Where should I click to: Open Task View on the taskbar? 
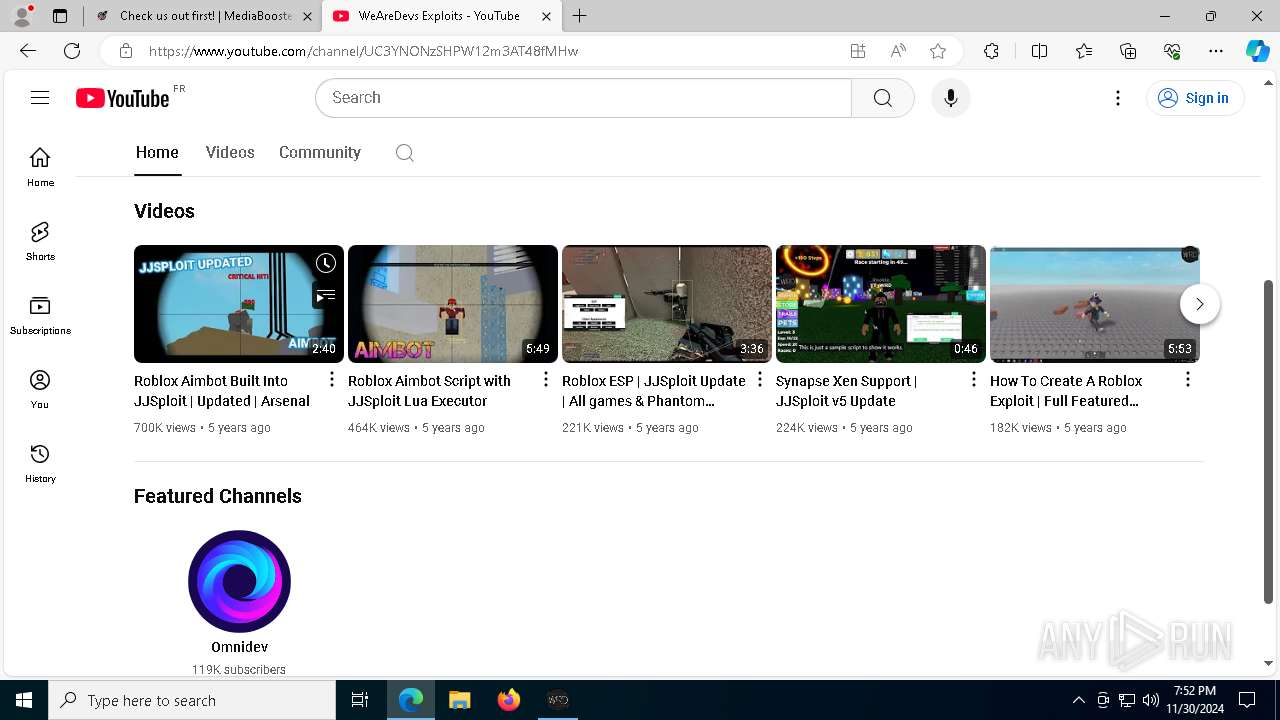tap(360, 700)
